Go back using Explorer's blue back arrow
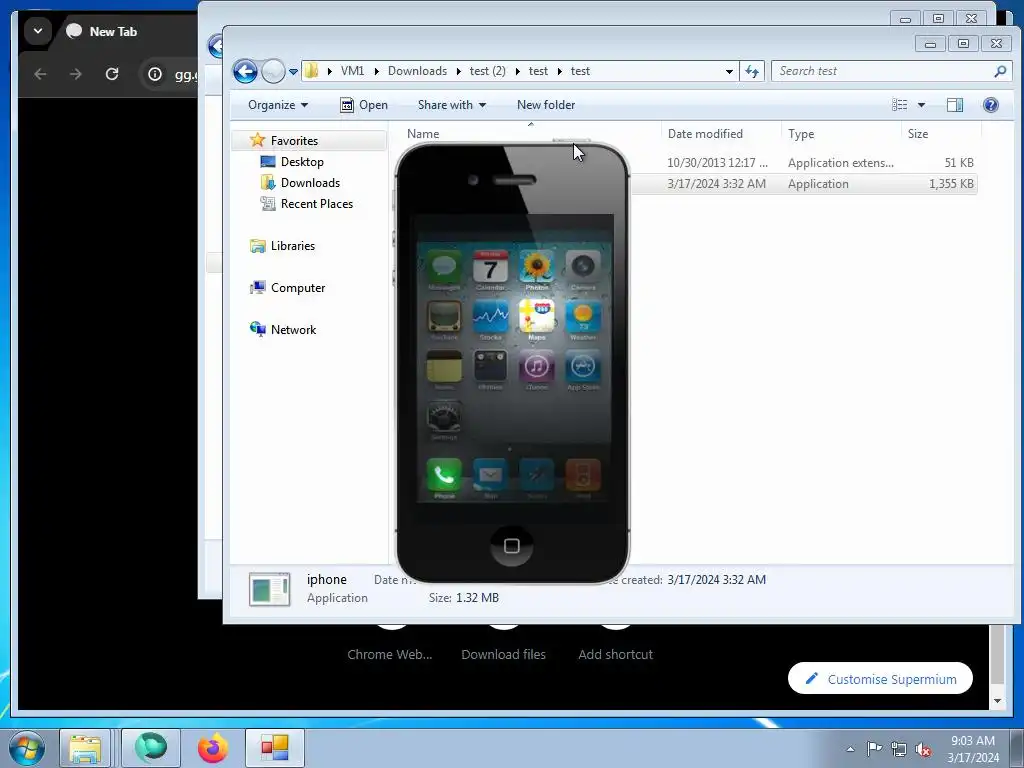This screenshot has height=768, width=1024. 245,71
